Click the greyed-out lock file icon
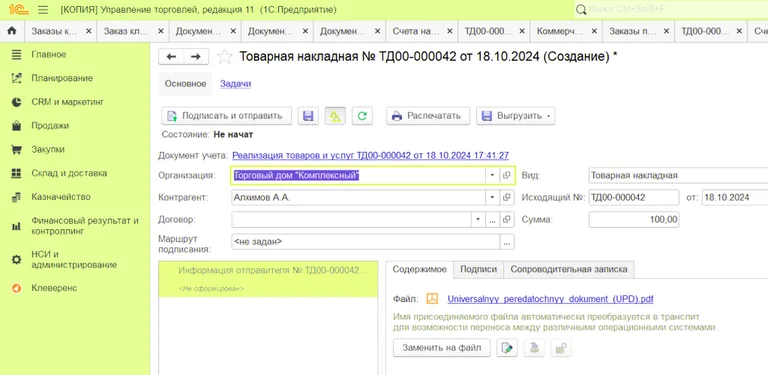This screenshot has height=375, width=768. tap(560, 348)
